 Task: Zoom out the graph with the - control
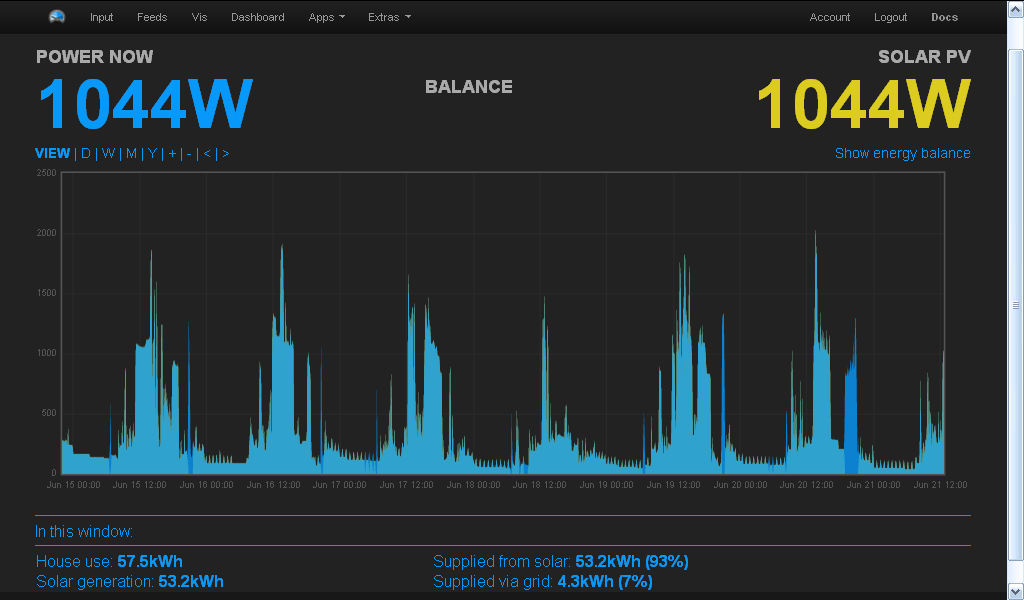click(x=189, y=153)
